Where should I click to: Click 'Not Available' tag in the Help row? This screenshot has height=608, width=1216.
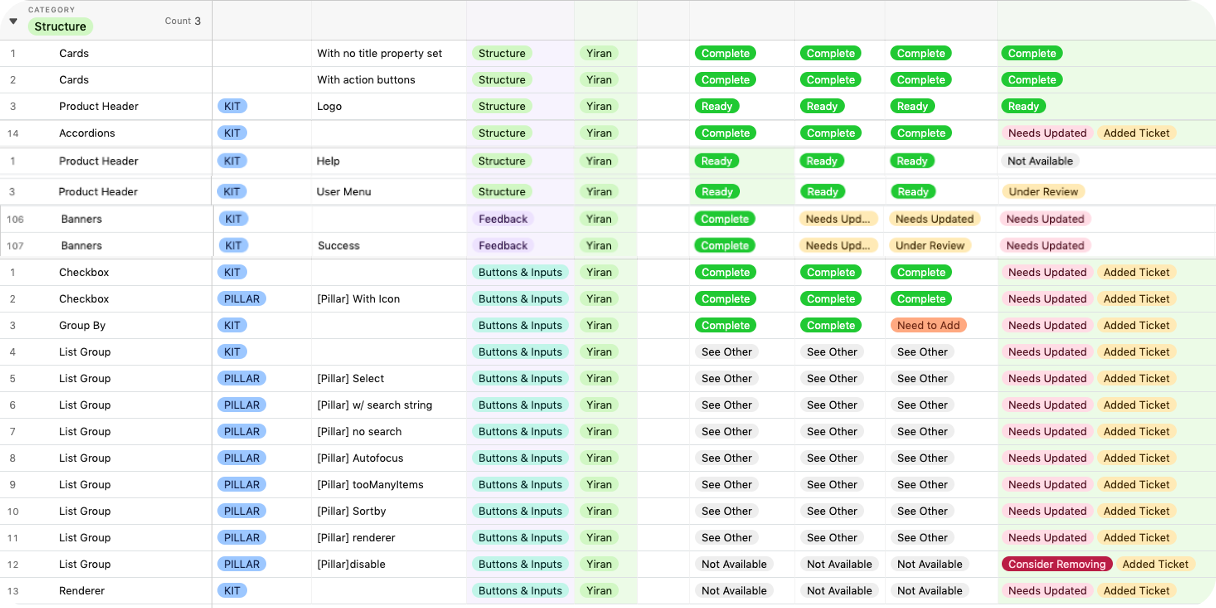(1040, 161)
